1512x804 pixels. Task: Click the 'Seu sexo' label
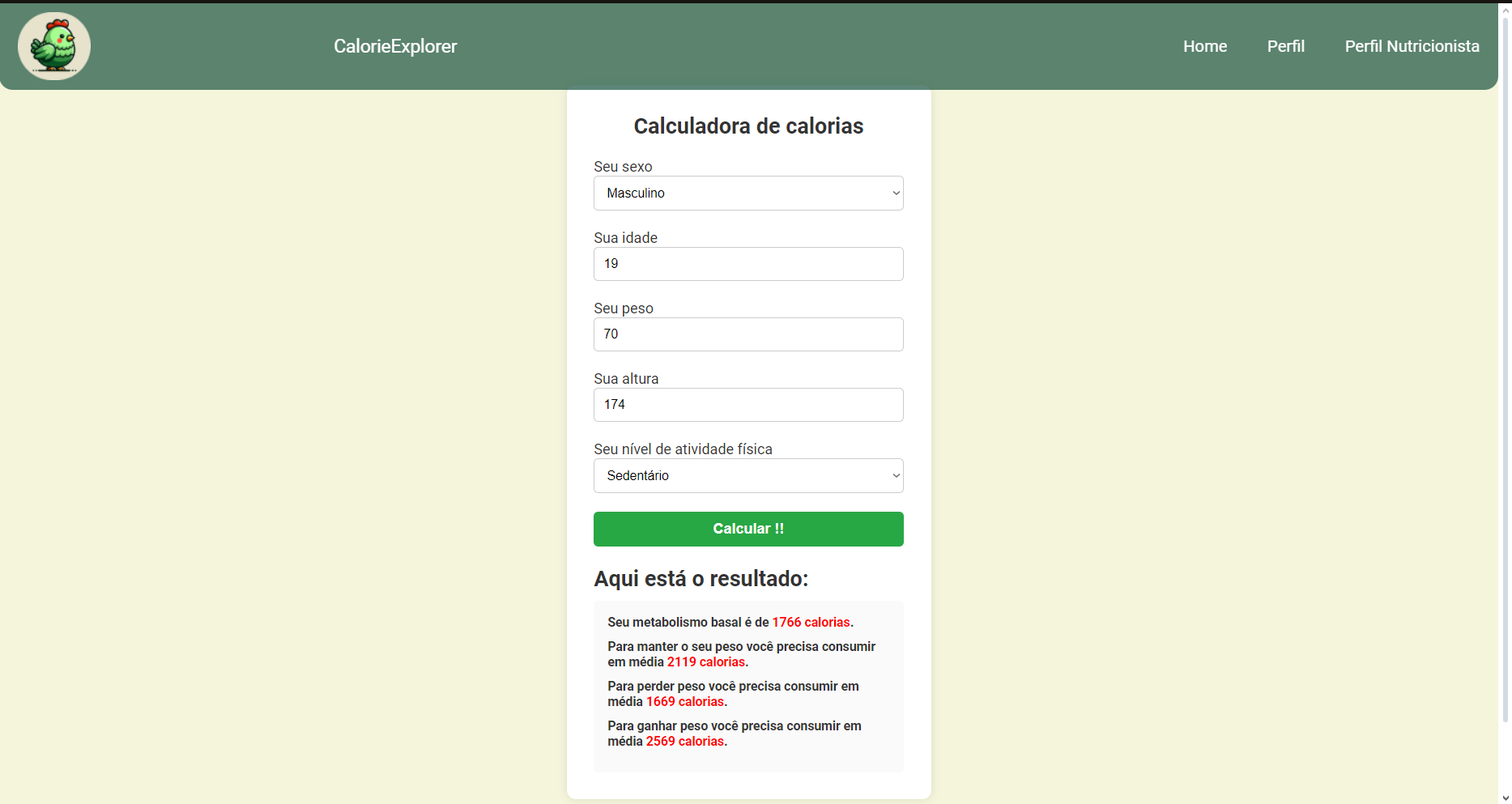tap(623, 167)
